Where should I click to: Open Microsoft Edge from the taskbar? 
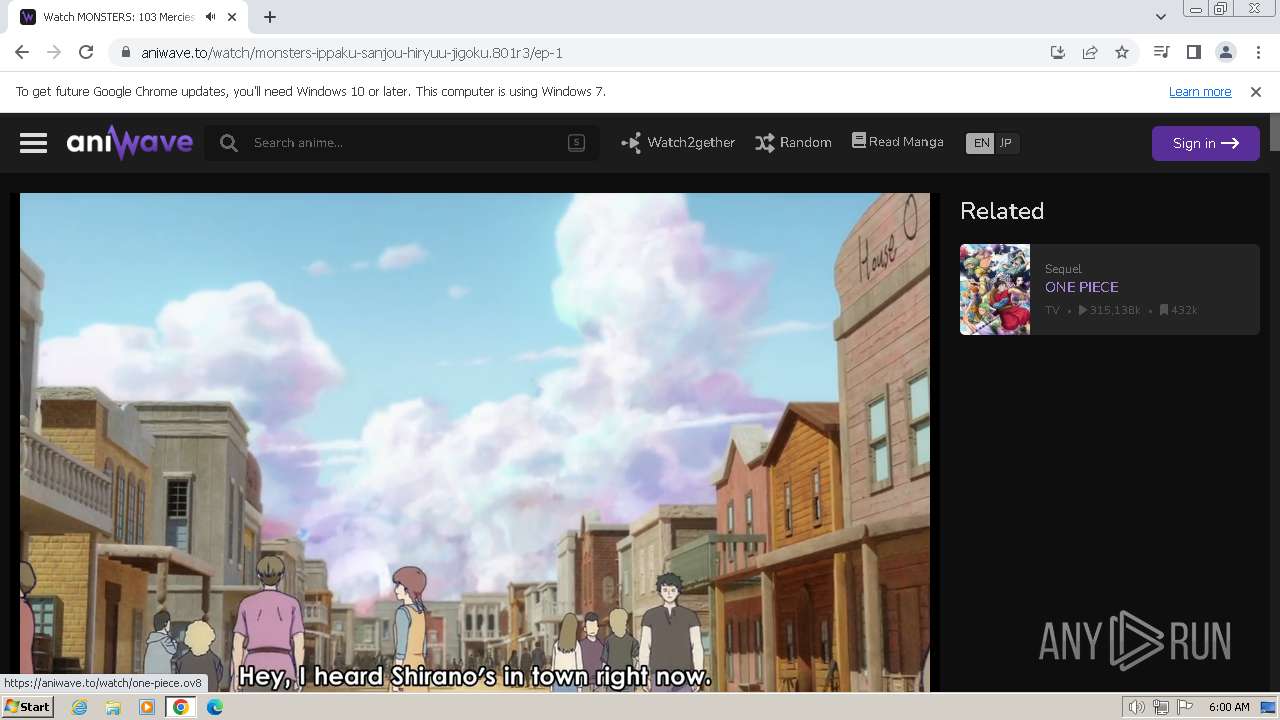coord(215,707)
